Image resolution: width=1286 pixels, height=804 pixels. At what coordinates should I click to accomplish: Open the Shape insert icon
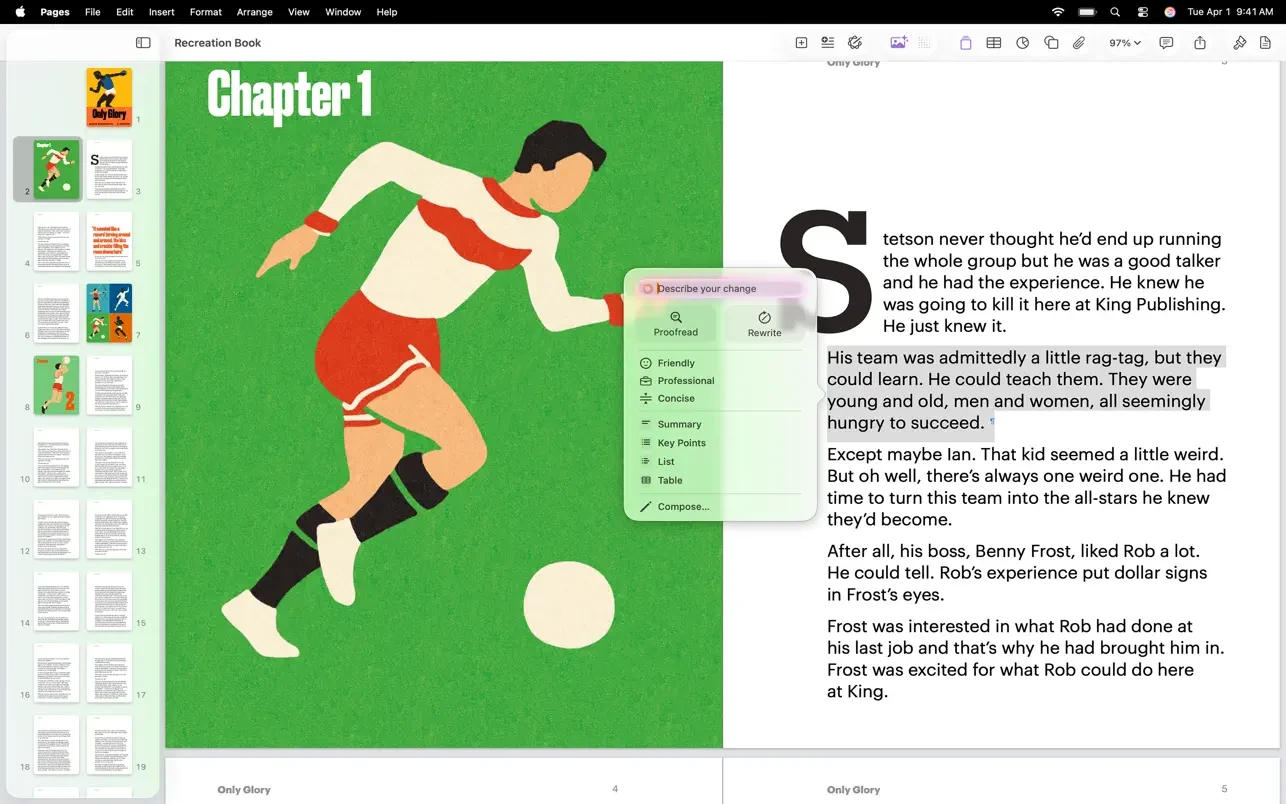coord(1051,43)
